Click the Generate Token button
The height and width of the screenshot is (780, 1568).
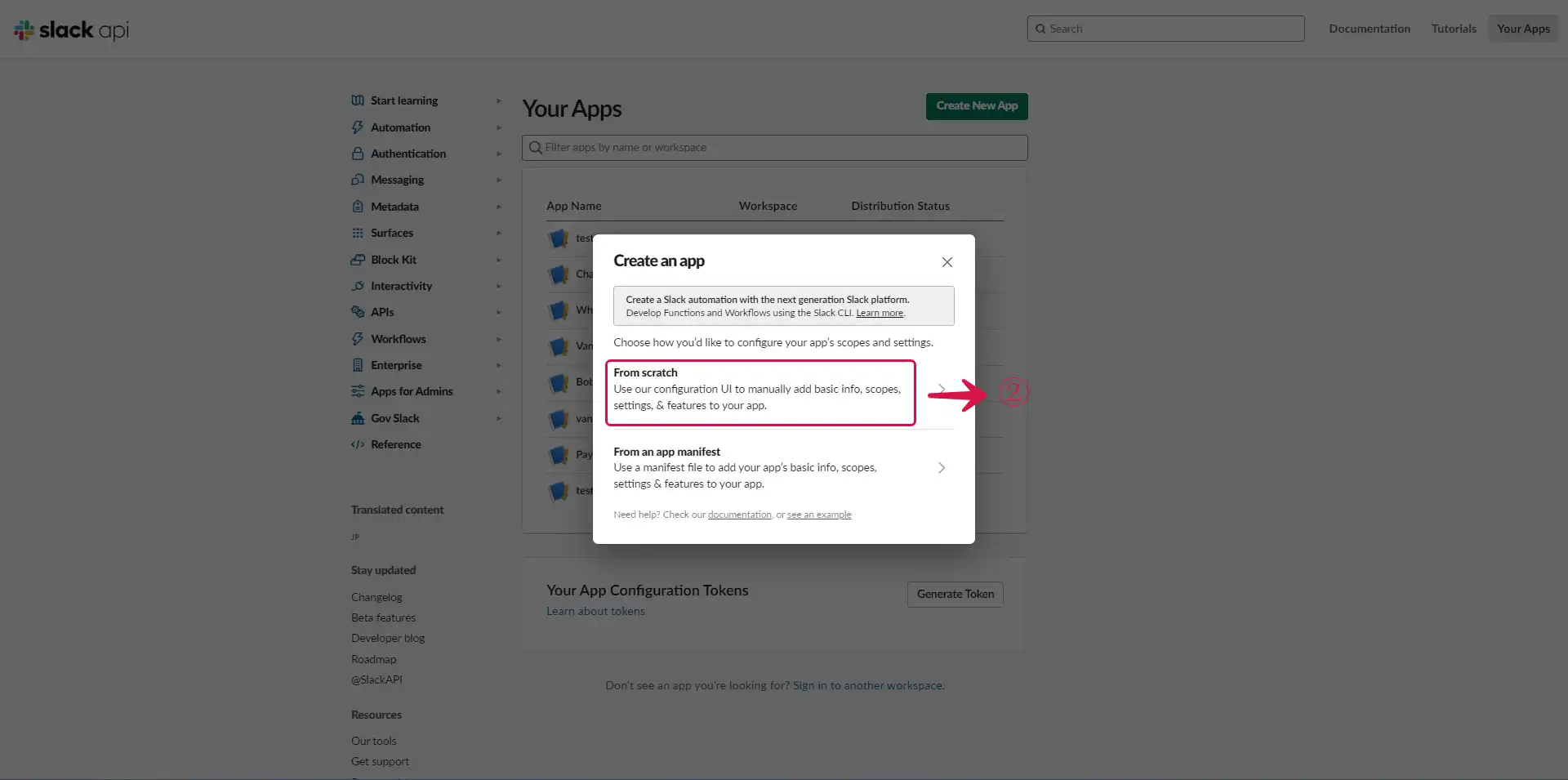[x=955, y=594]
